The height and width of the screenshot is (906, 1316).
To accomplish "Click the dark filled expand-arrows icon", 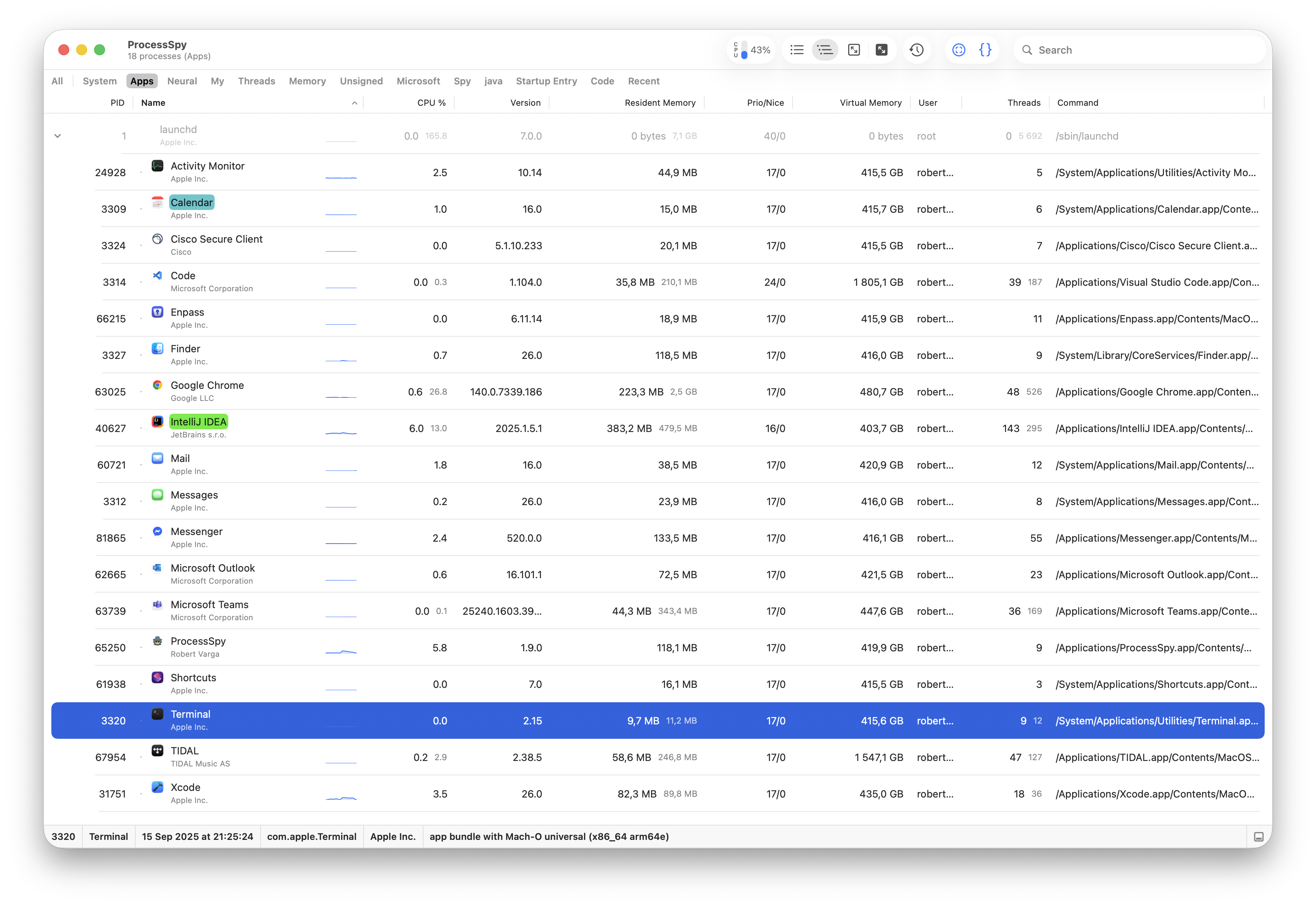I will (x=882, y=50).
